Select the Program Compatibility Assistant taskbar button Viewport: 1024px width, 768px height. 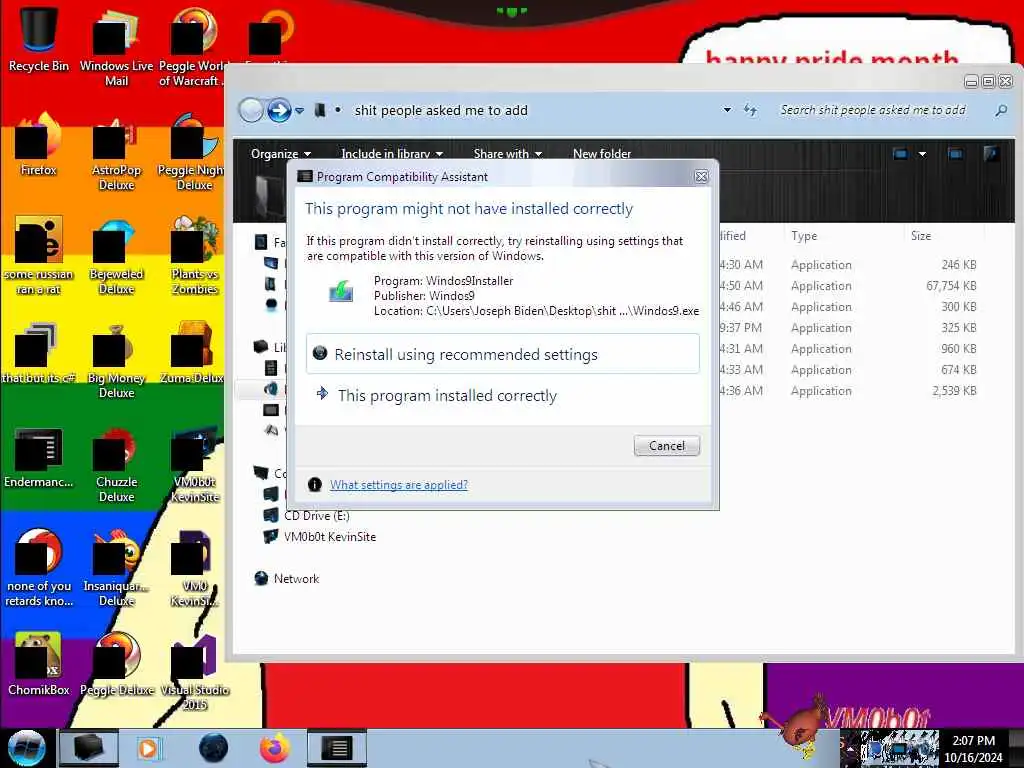(x=337, y=748)
